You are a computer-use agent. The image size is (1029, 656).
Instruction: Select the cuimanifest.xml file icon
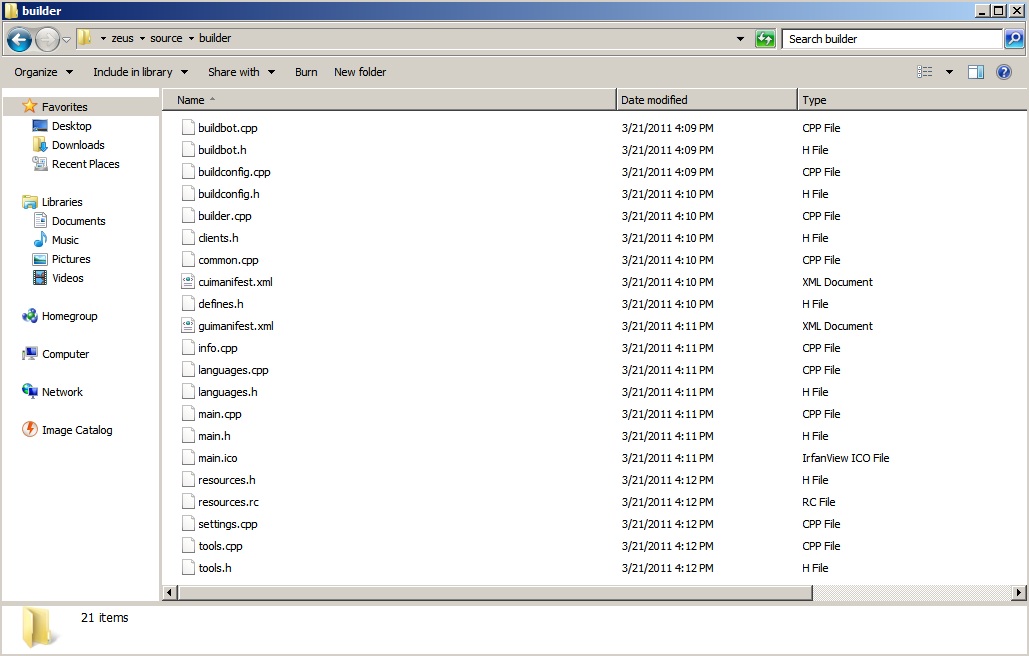(188, 282)
